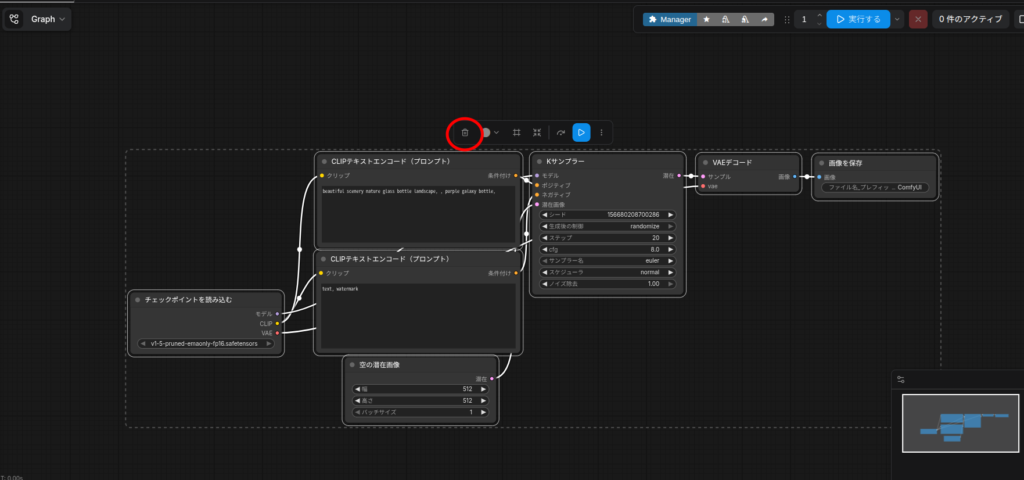Click the star icon next to Manager

[x=707, y=19]
